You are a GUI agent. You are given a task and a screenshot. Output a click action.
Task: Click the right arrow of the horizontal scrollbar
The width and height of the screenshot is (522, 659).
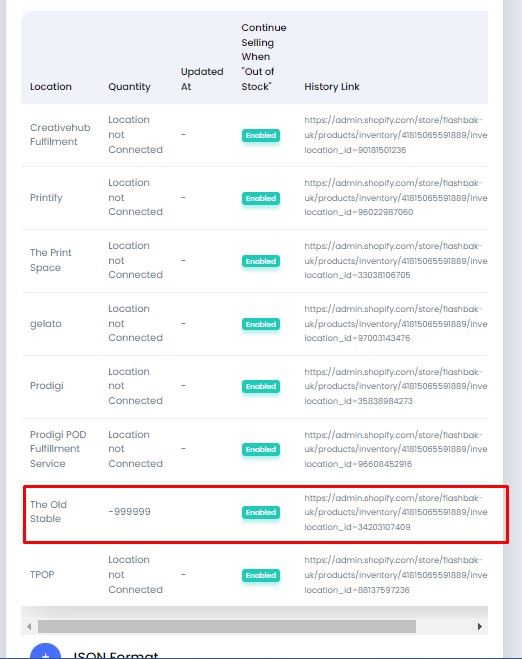[x=480, y=627]
